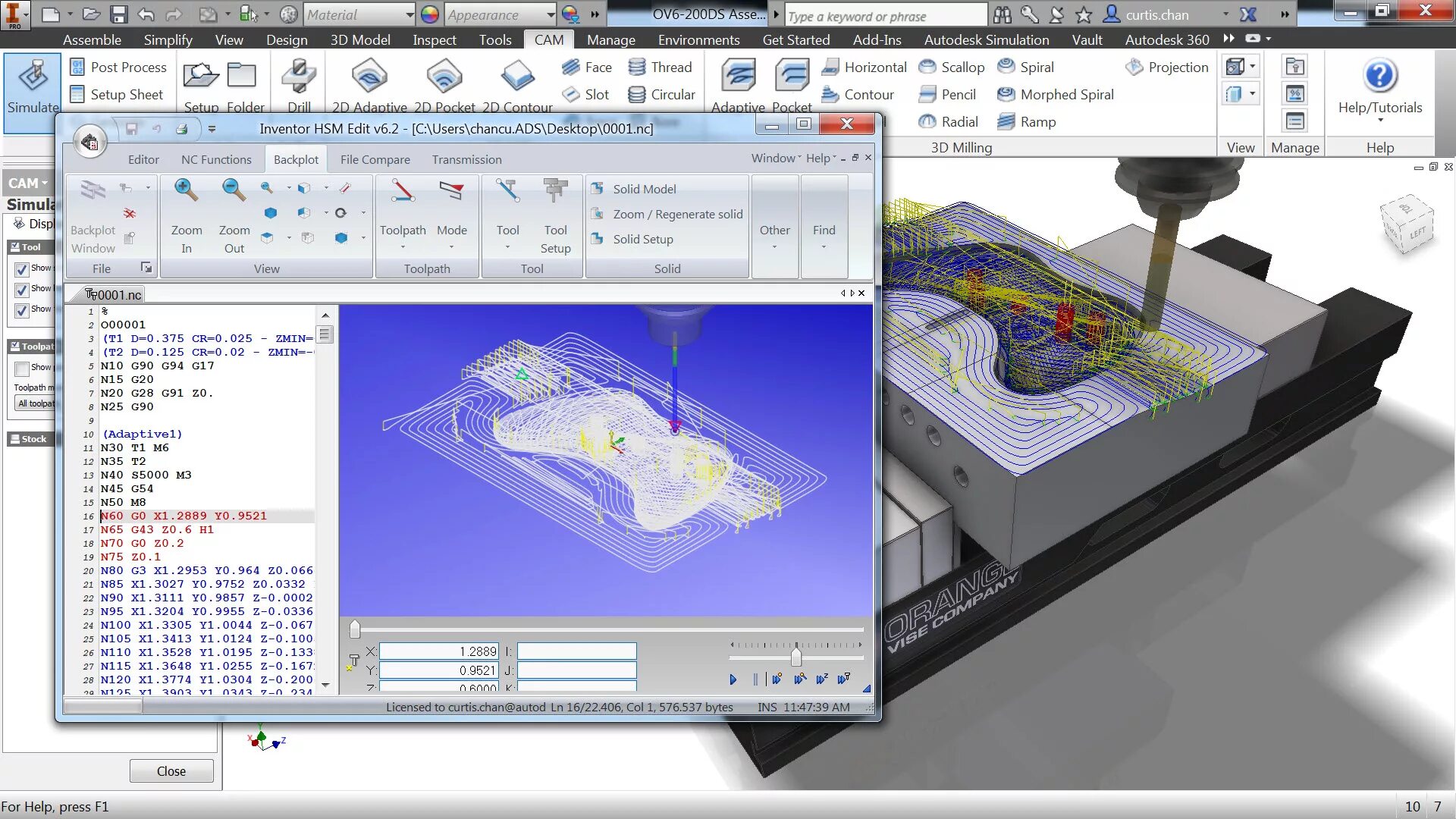The height and width of the screenshot is (819, 1456).
Task: Open the Inspect ribbon tab
Action: [434, 39]
